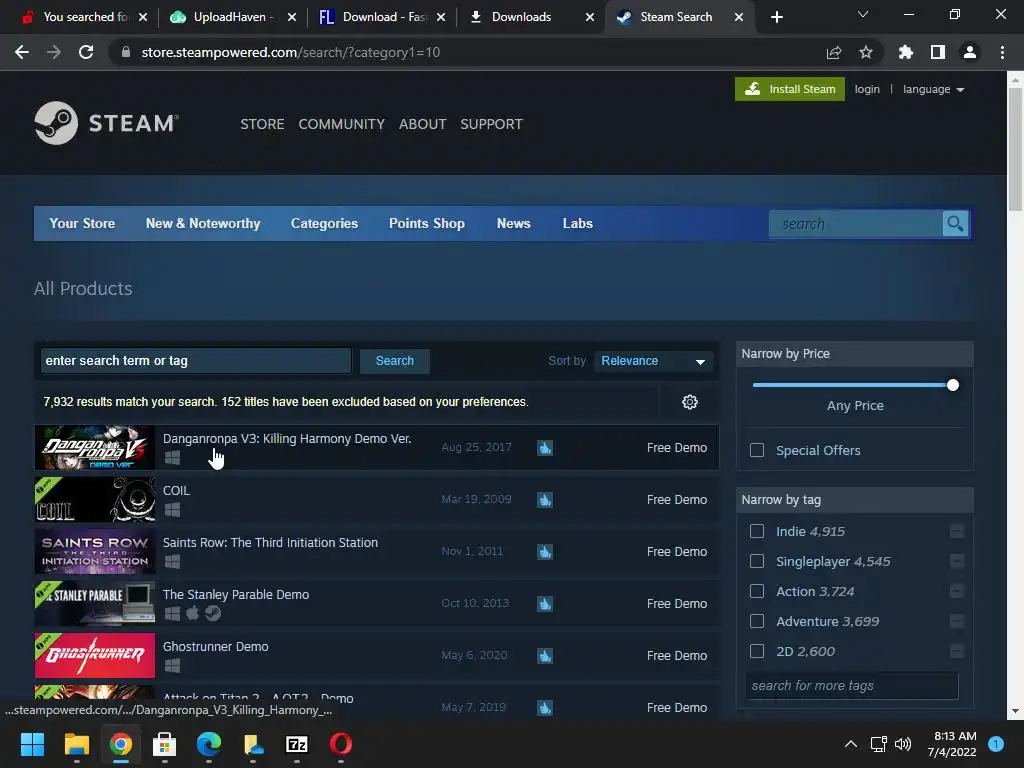Open the News tab
This screenshot has height=768, width=1024.
pos(513,223)
